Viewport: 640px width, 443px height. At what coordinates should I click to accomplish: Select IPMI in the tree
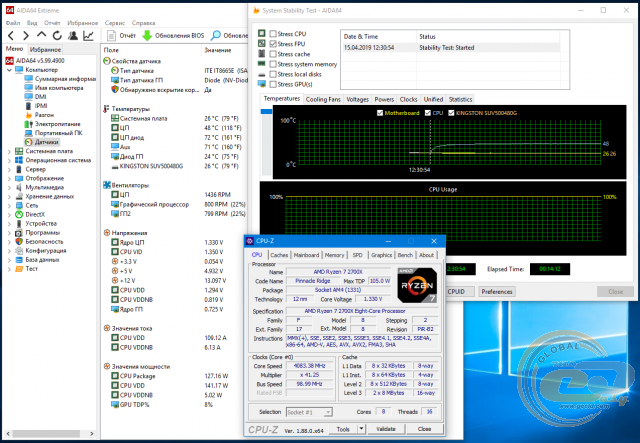(41, 106)
